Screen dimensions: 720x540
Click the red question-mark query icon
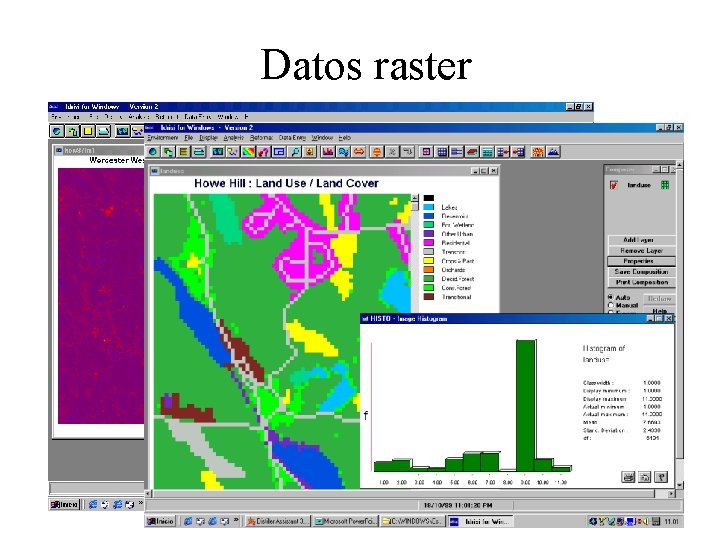tap(264, 152)
